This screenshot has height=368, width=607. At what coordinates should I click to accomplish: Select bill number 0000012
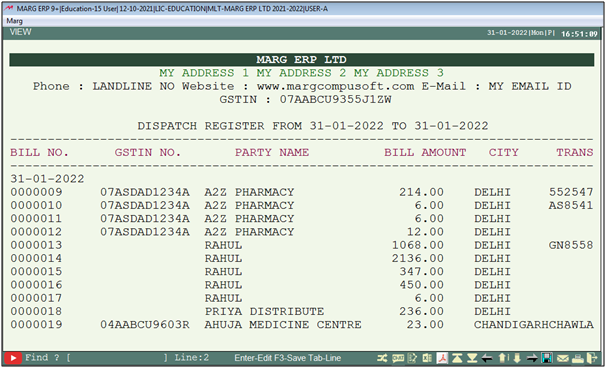36,232
